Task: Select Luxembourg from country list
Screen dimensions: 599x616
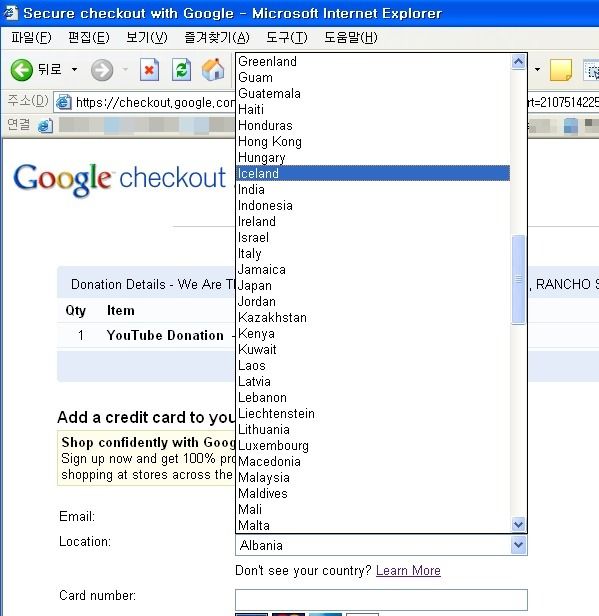Action: click(373, 446)
